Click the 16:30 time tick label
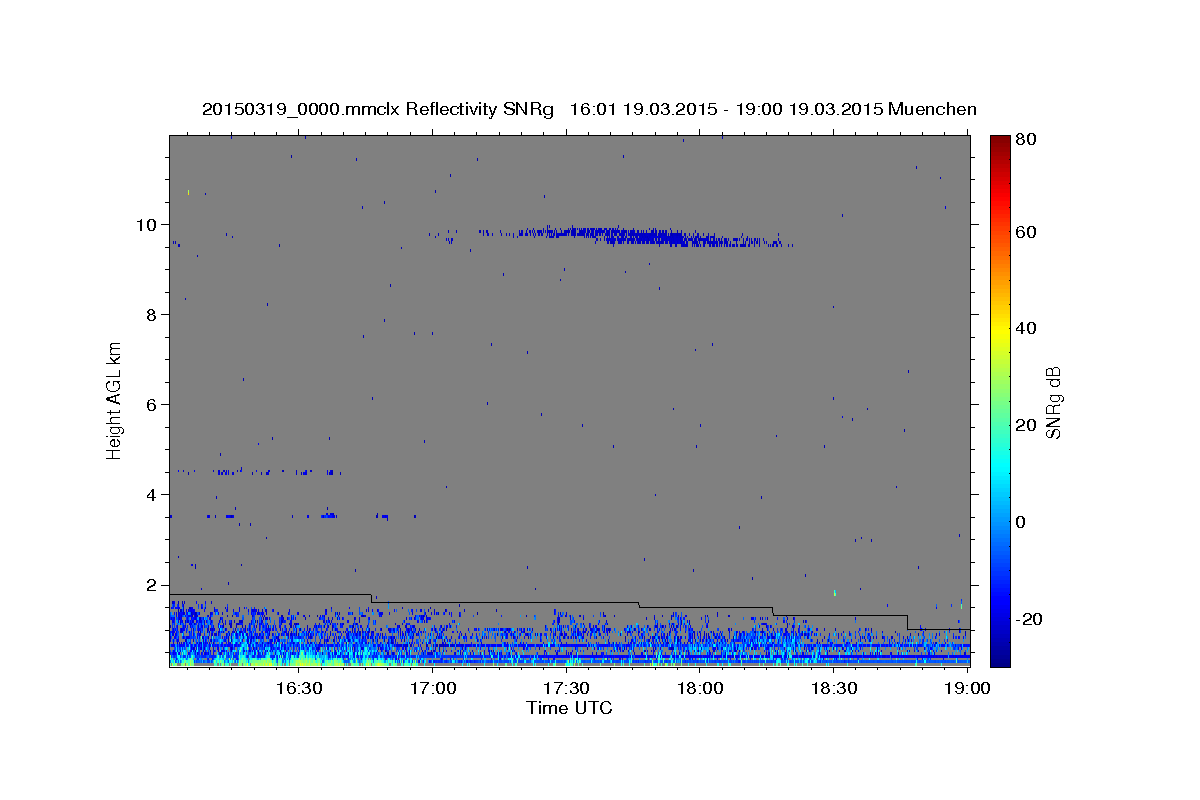Image resolution: width=1200 pixels, height=800 pixels. [x=299, y=688]
